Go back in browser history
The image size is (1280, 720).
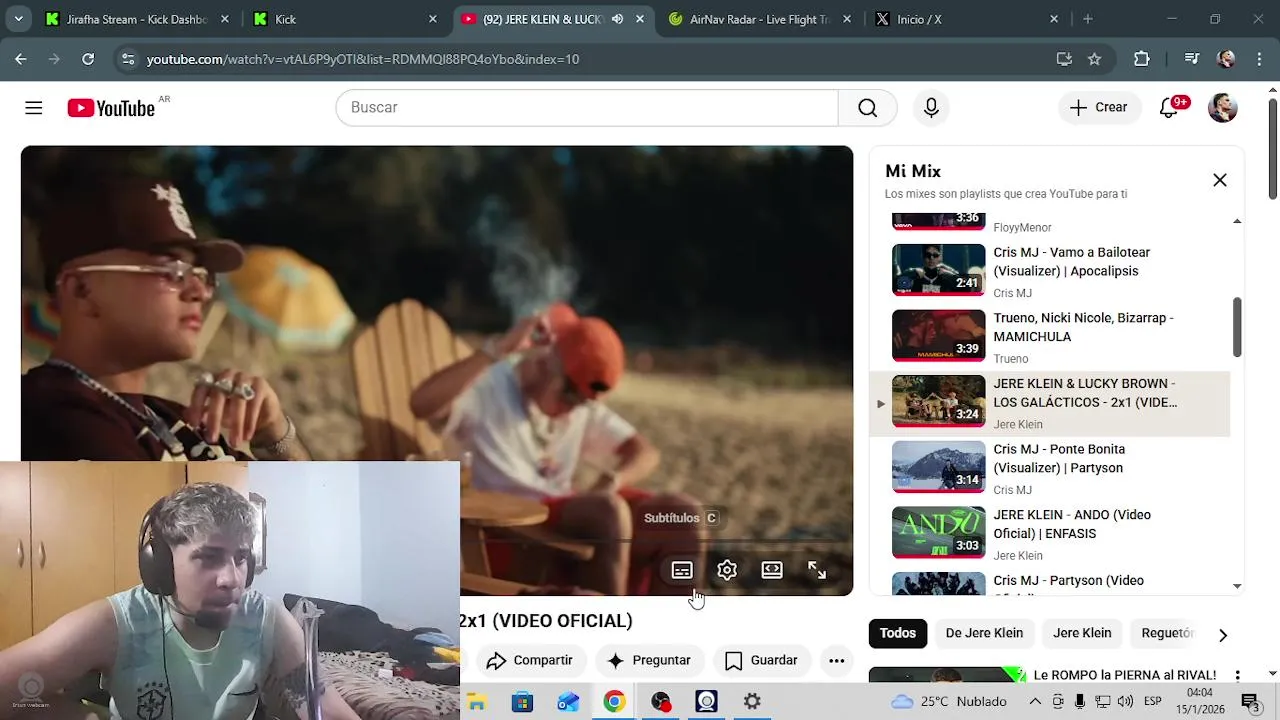coord(21,59)
